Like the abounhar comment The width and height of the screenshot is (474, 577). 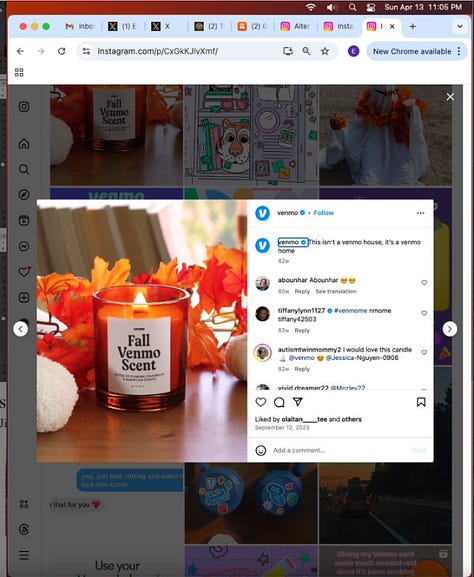point(424,283)
